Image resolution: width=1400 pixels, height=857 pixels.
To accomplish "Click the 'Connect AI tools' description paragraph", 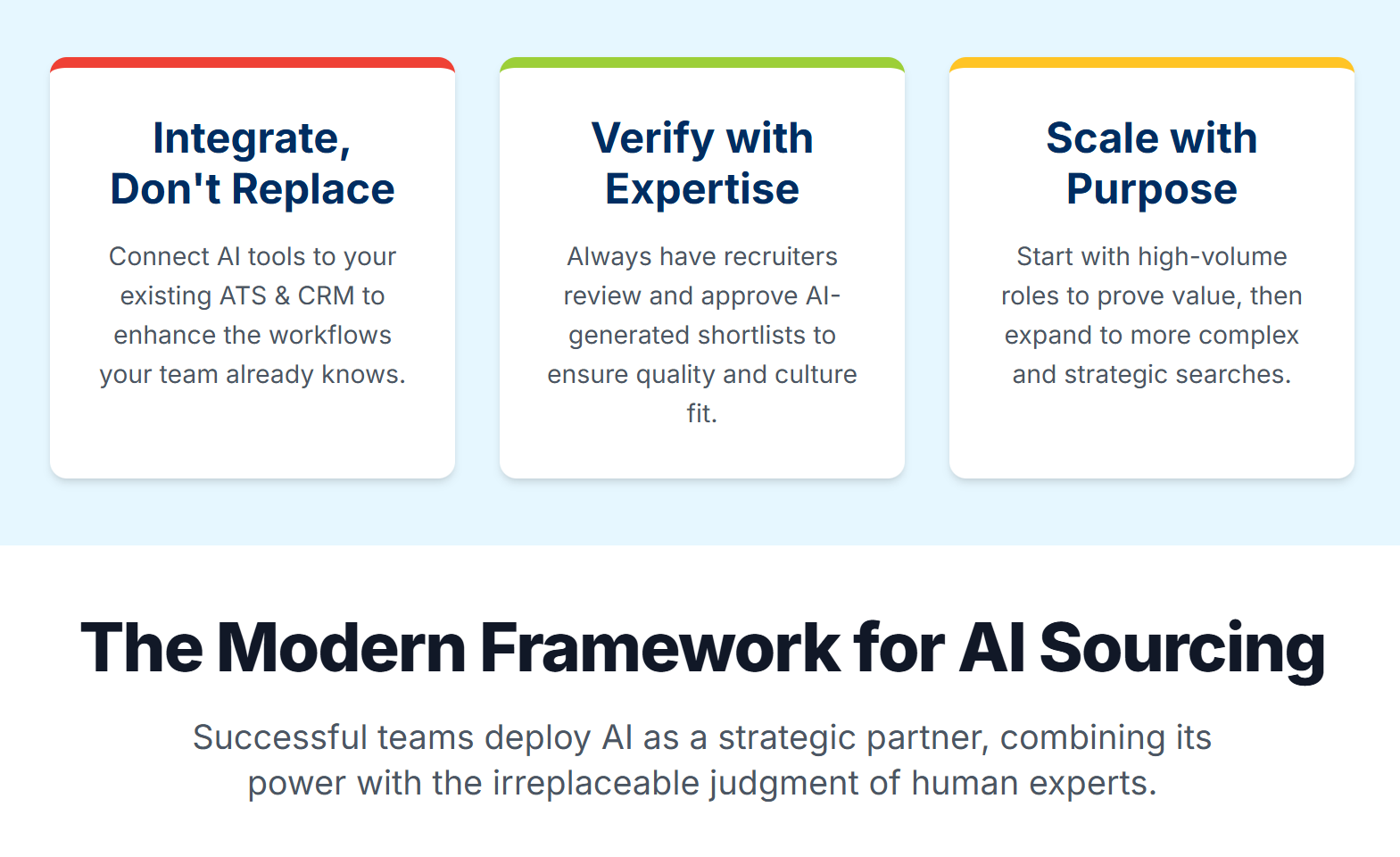I will 253,315.
